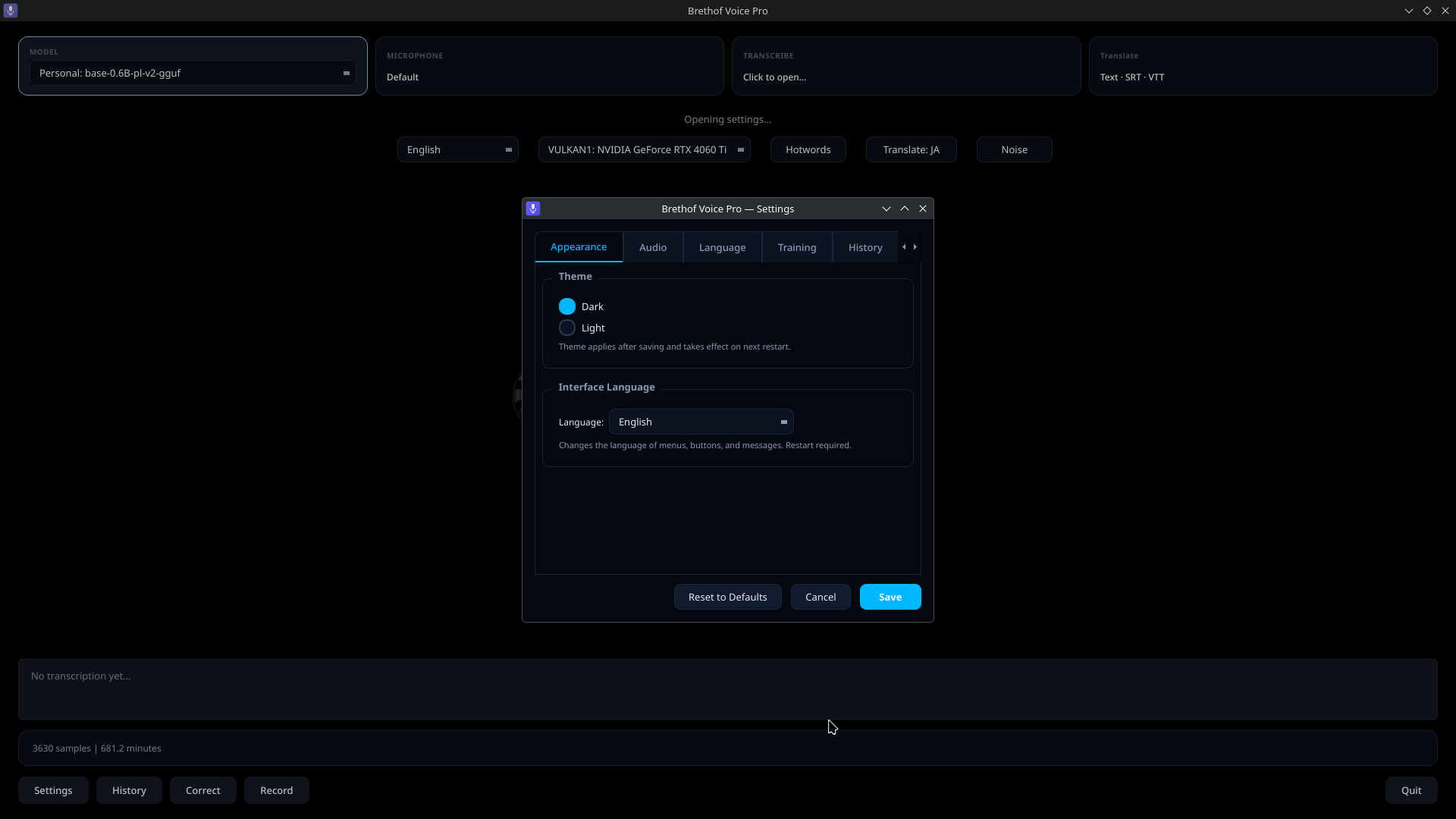Open the Hotwords button
This screenshot has width=1456, height=819.
coord(808,149)
